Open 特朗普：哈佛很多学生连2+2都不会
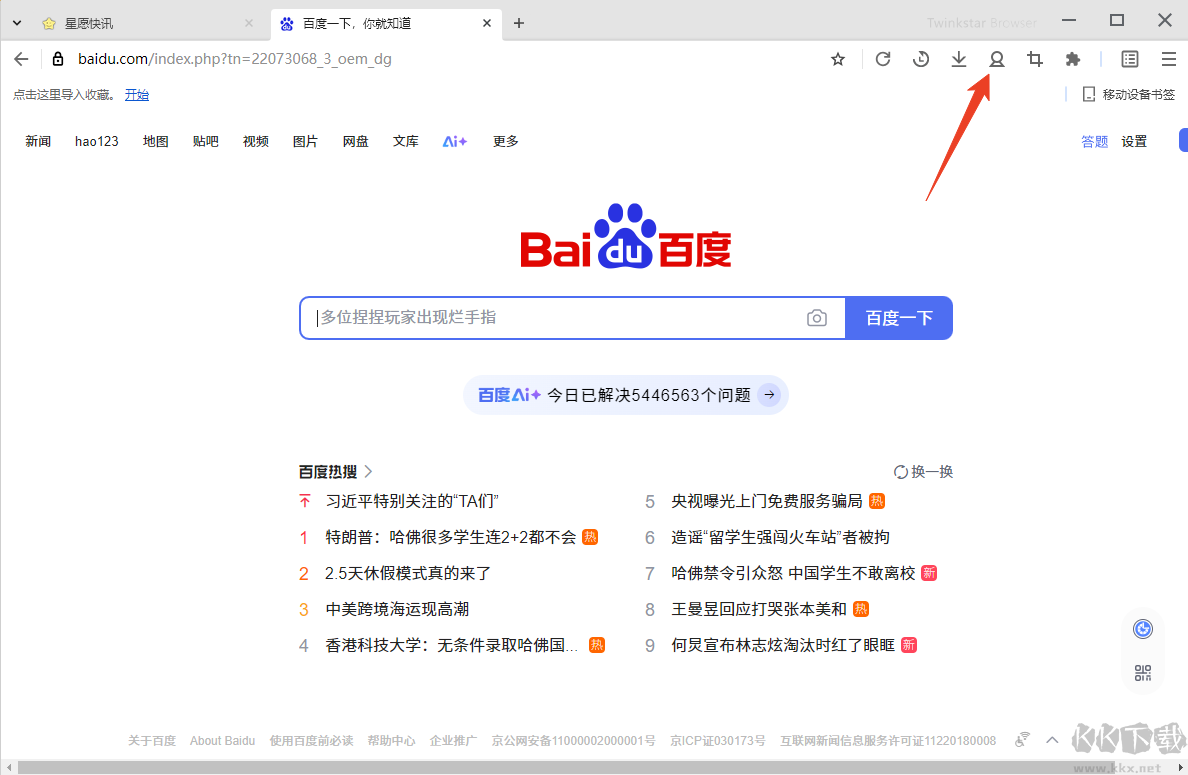Viewport: 1188px width, 775px height. tap(451, 537)
